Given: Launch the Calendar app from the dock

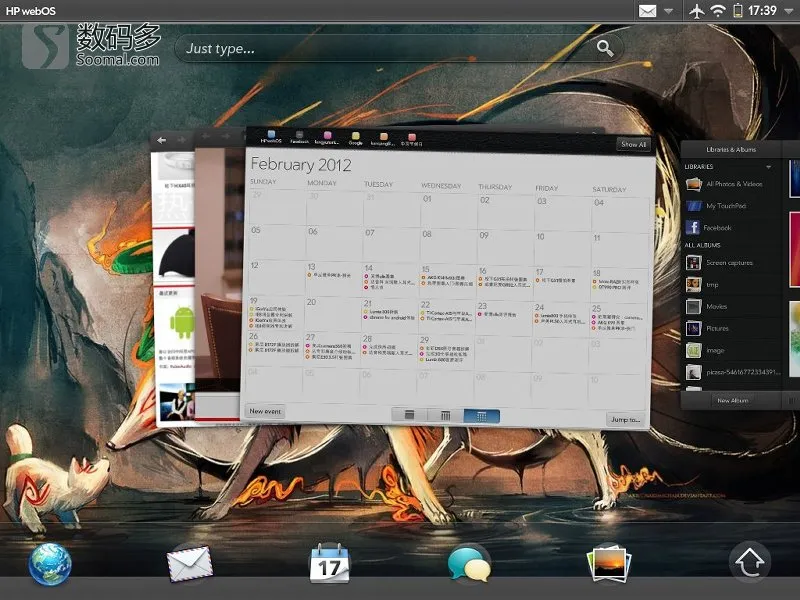Looking at the screenshot, I should (330, 563).
